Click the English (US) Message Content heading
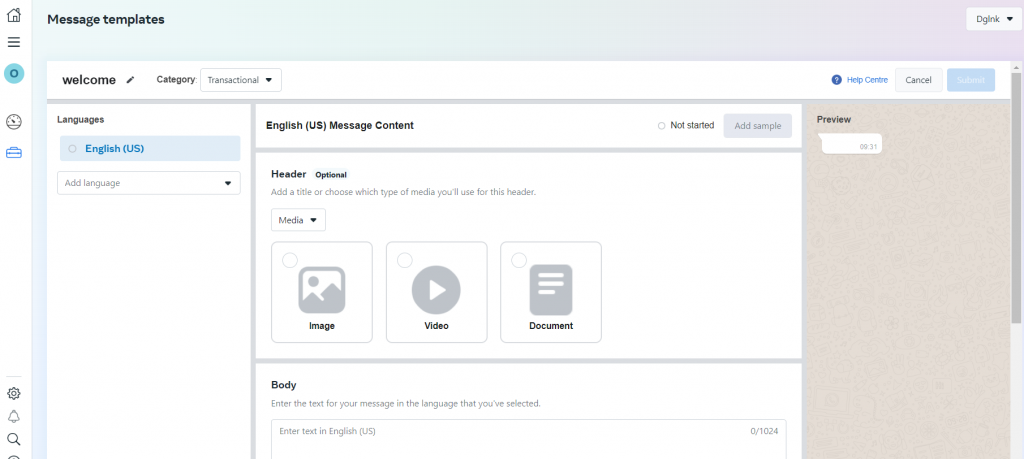Screen dimensions: 1024x459 pyautogui.click(x=340, y=125)
